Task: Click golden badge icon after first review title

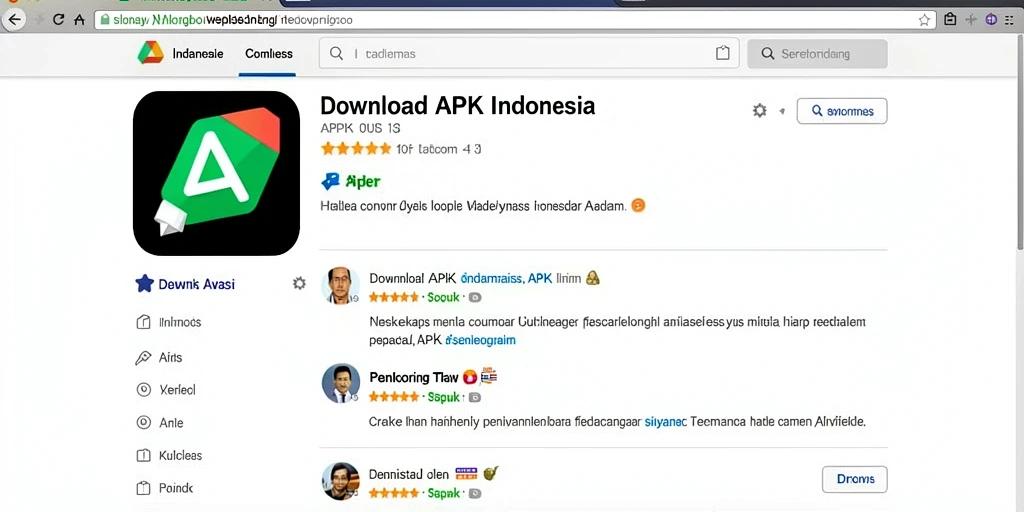Action: click(593, 278)
